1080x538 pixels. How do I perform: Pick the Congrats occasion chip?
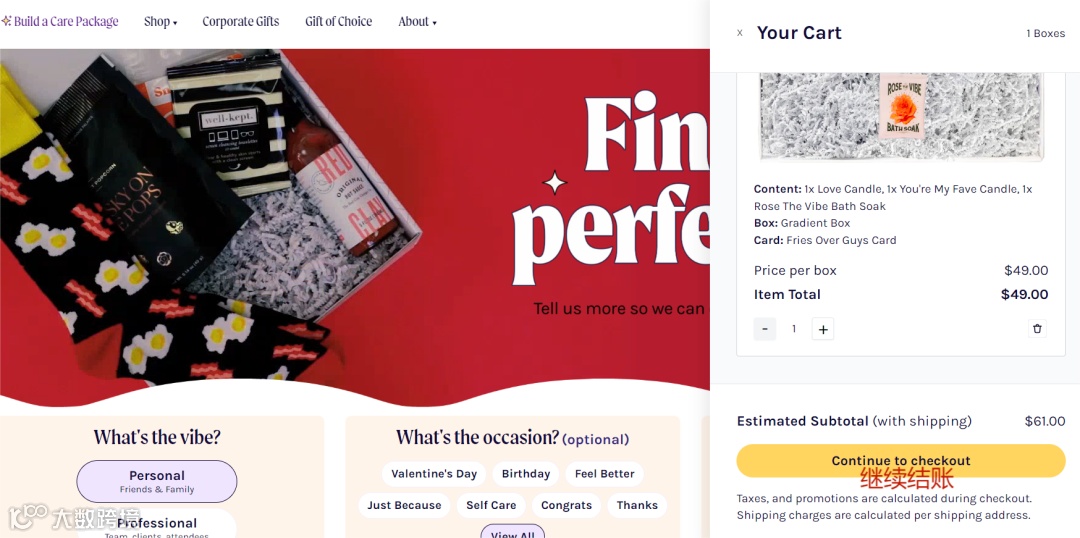[567, 505]
